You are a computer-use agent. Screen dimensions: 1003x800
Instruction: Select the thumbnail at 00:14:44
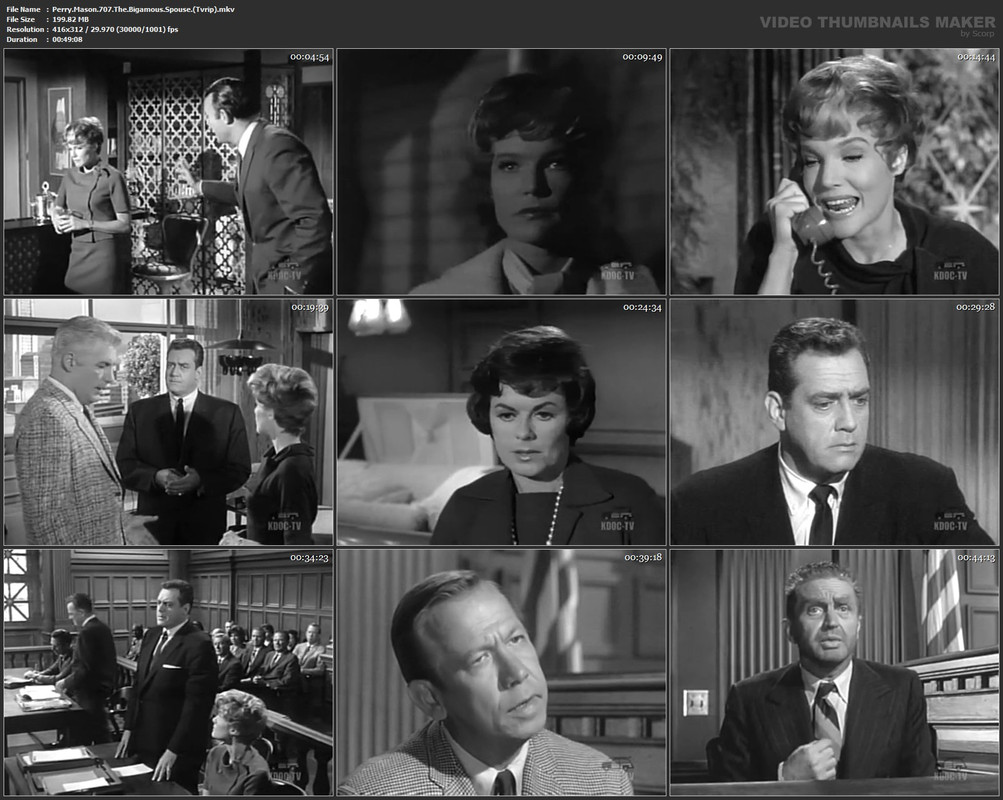834,171
